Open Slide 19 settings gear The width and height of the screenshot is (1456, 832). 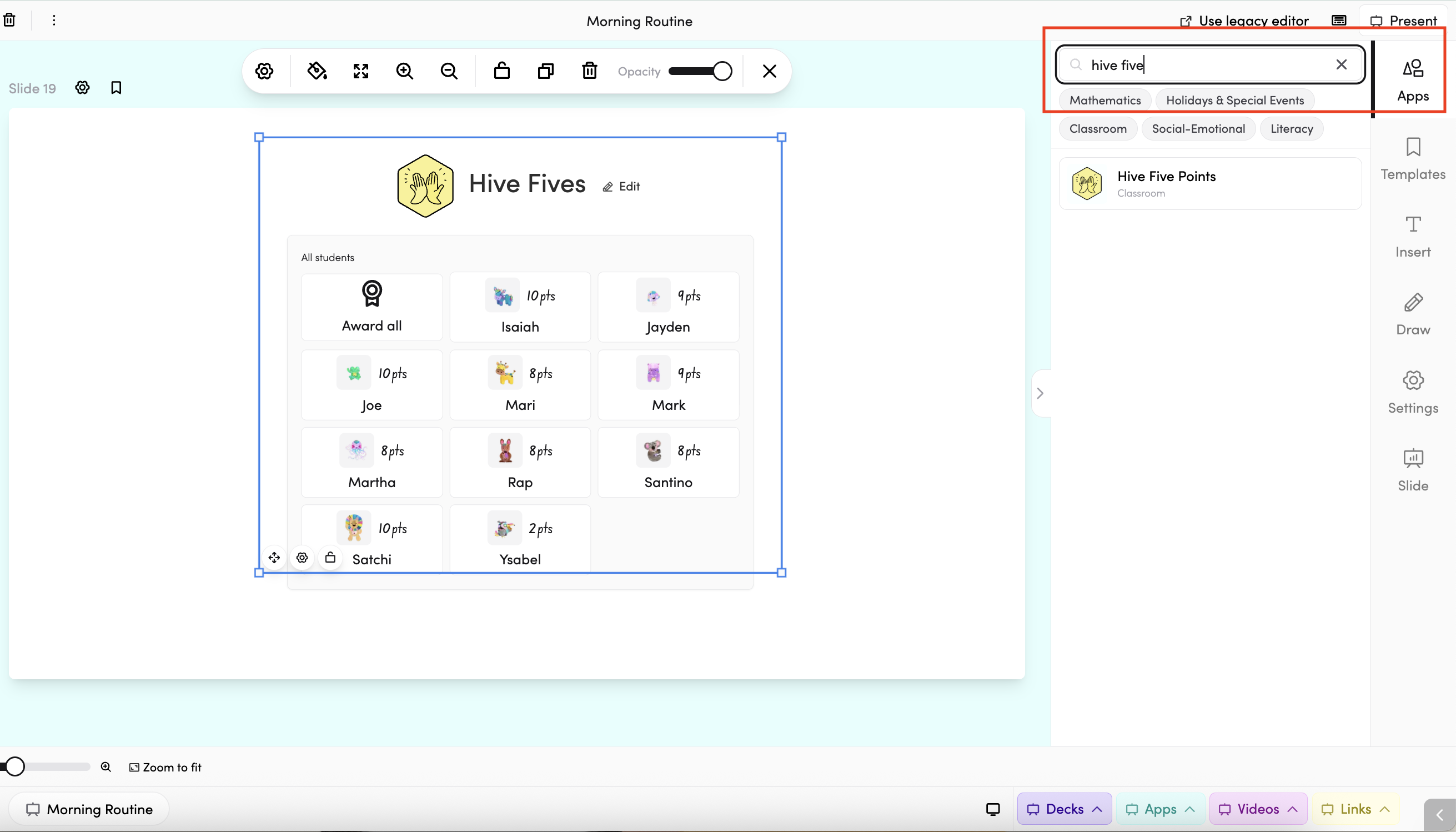point(82,87)
